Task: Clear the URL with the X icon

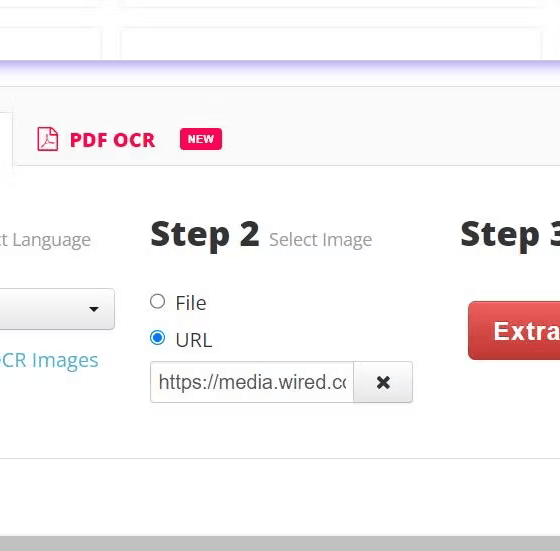Action: (x=383, y=382)
